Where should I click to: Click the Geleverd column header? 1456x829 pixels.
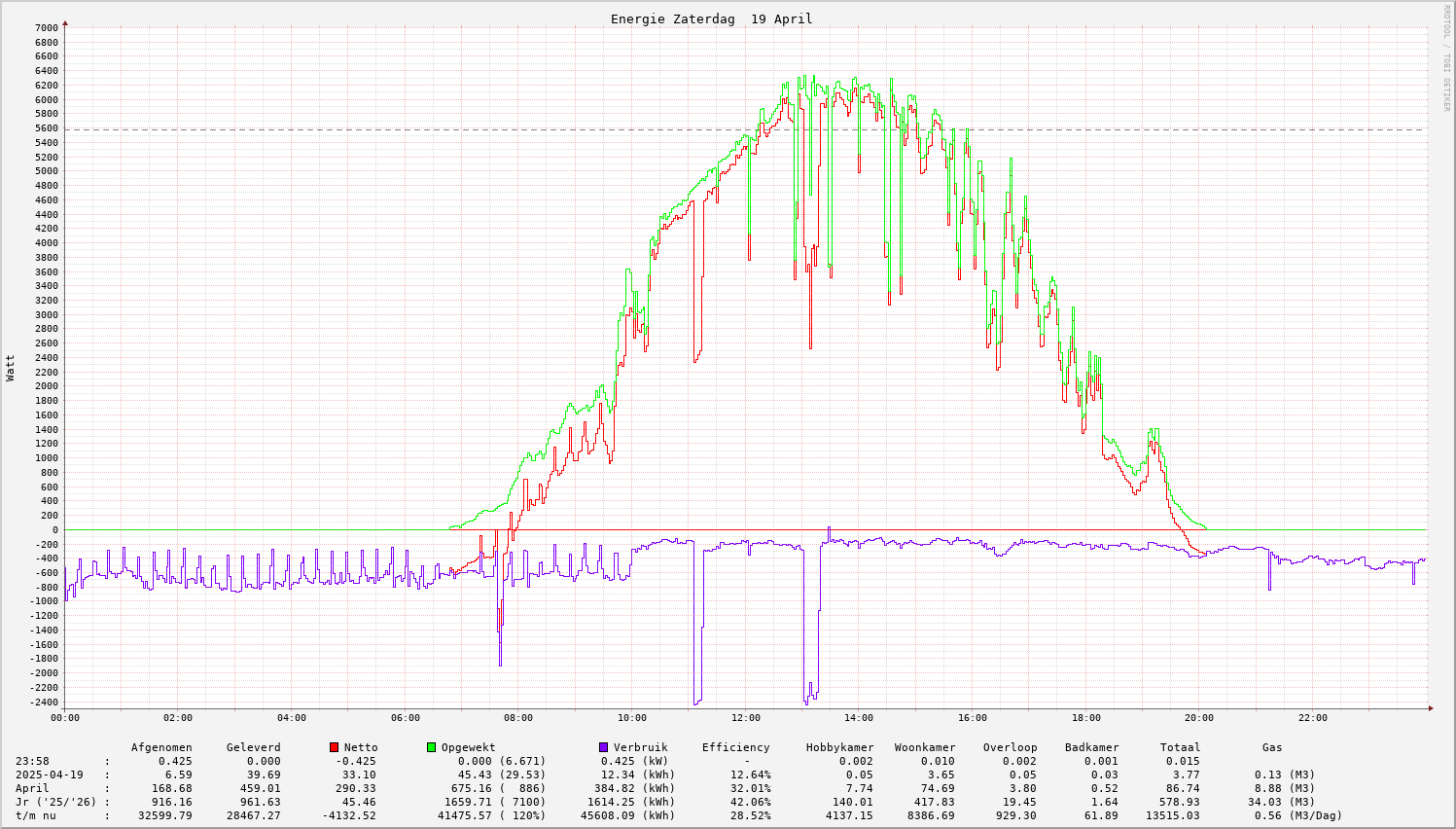pos(253,747)
